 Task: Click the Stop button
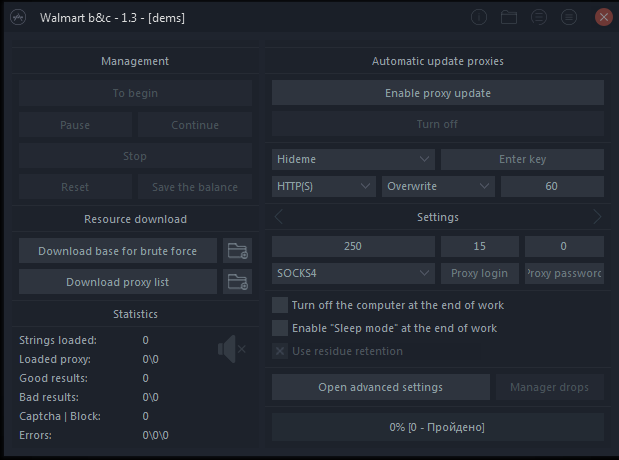click(x=135, y=156)
